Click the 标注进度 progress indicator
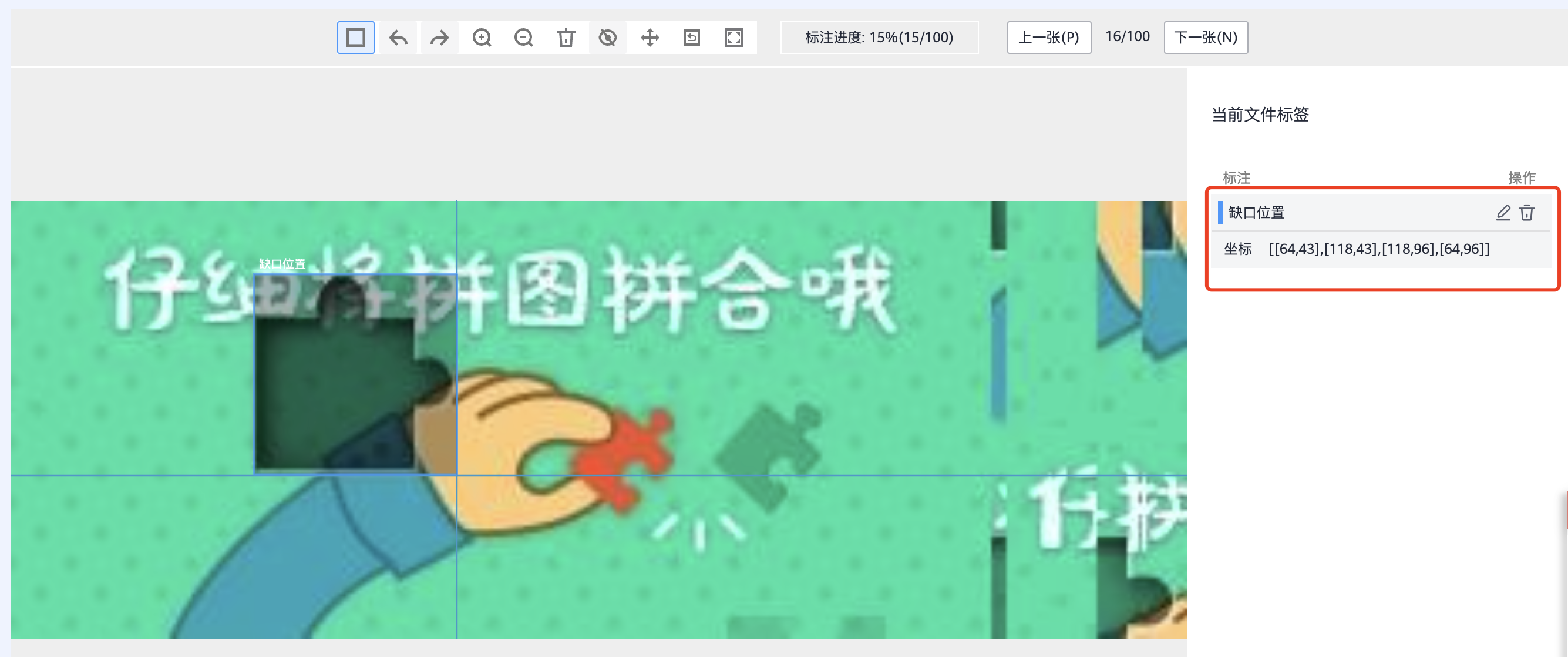Image resolution: width=1568 pixels, height=657 pixels. click(x=879, y=38)
